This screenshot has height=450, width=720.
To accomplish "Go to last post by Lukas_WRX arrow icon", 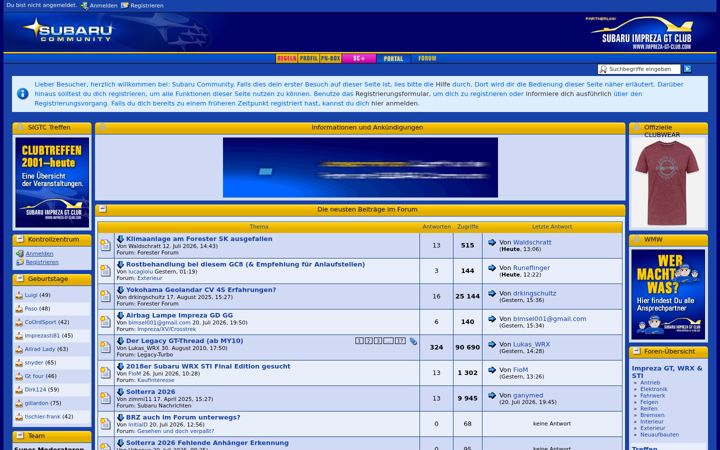I will pos(492,344).
